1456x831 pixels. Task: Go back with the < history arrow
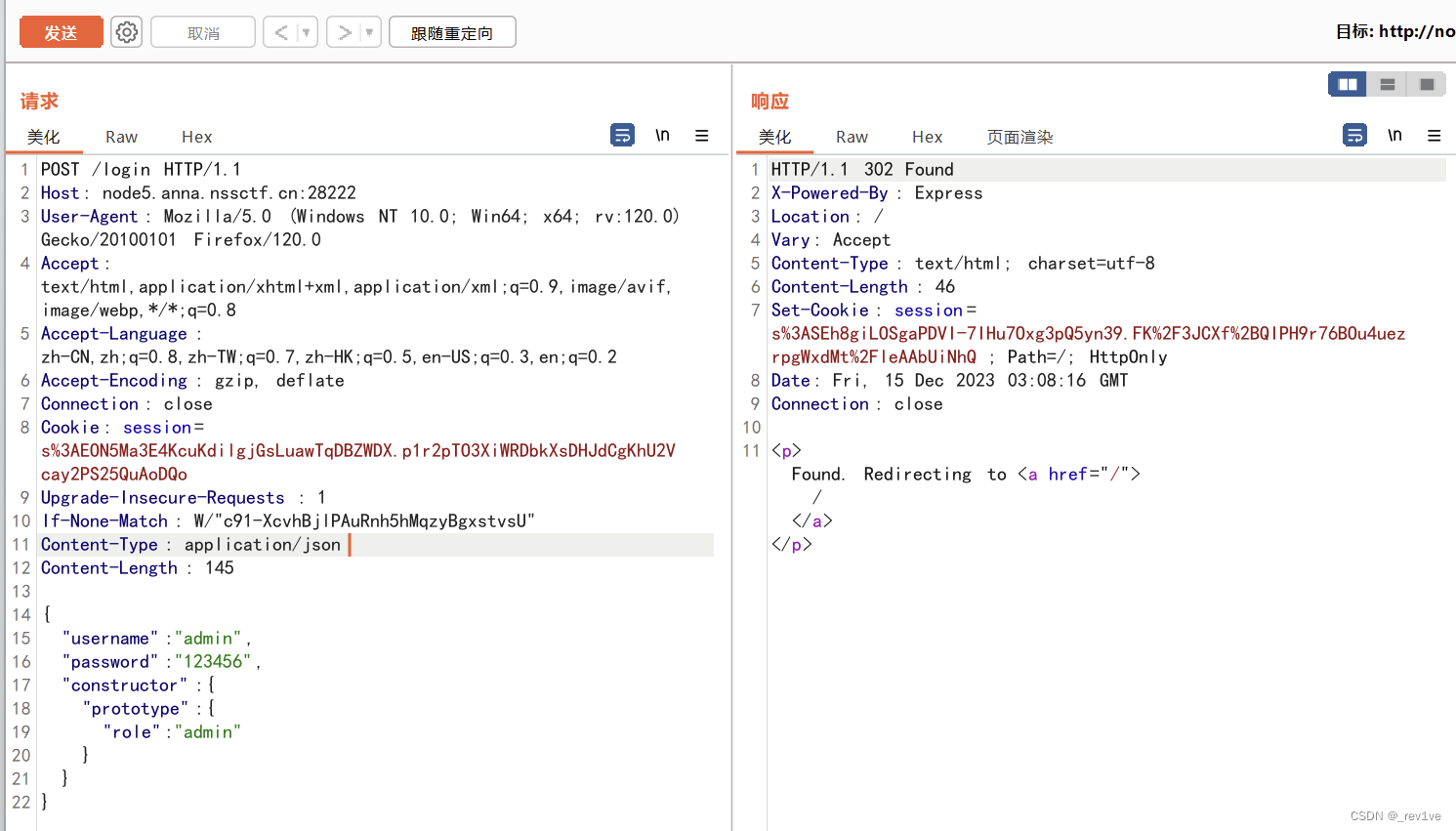tap(281, 32)
